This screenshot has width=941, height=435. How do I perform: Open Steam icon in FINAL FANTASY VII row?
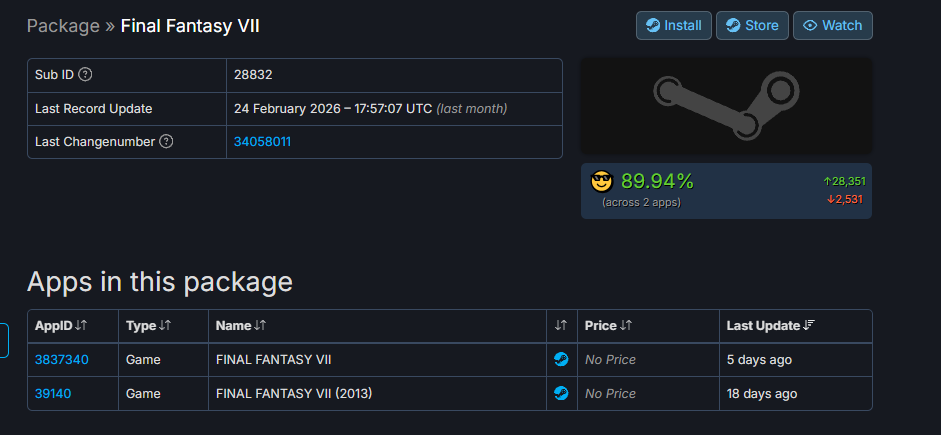coord(561,360)
